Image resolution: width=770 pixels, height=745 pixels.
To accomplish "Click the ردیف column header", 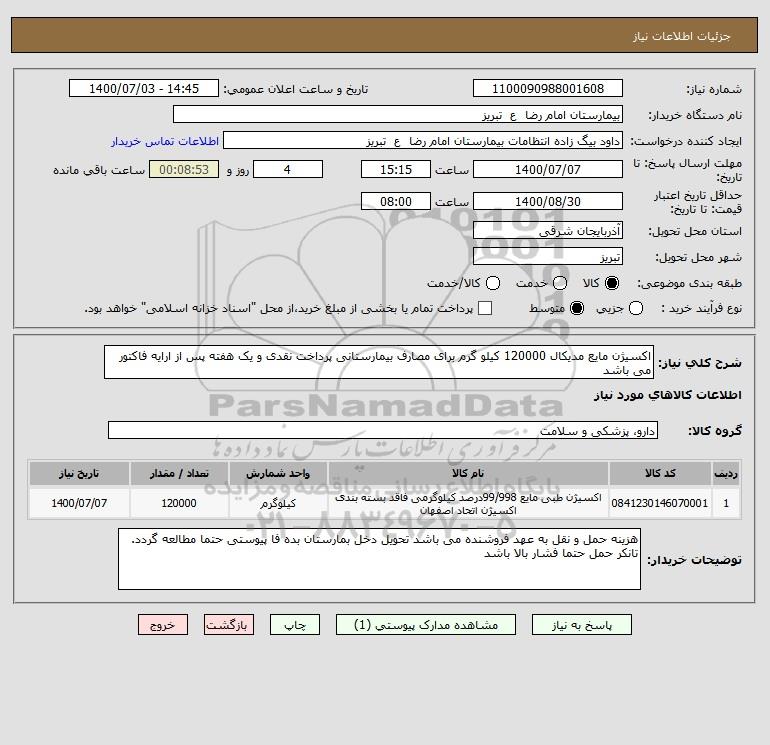I will point(726,473).
